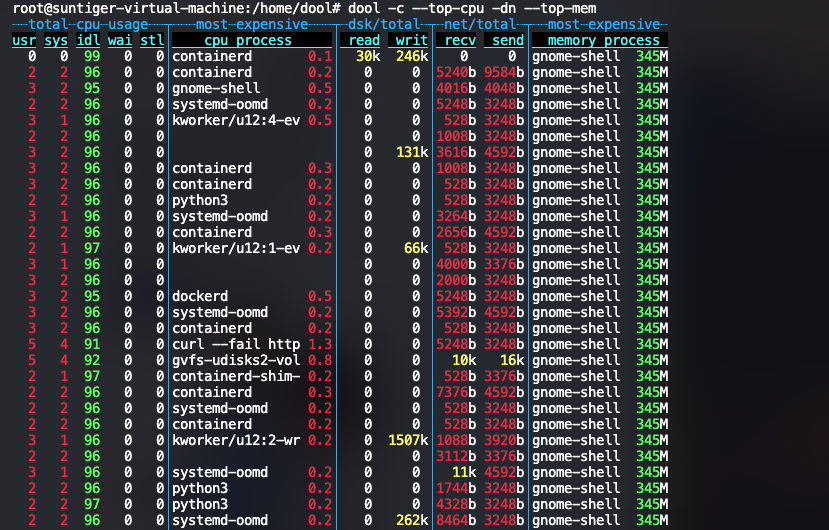This screenshot has height=530, width=829.
Task: Click the prompt "root@suntiger-virtual-machine:/home/dool#"
Action: click(x=177, y=8)
